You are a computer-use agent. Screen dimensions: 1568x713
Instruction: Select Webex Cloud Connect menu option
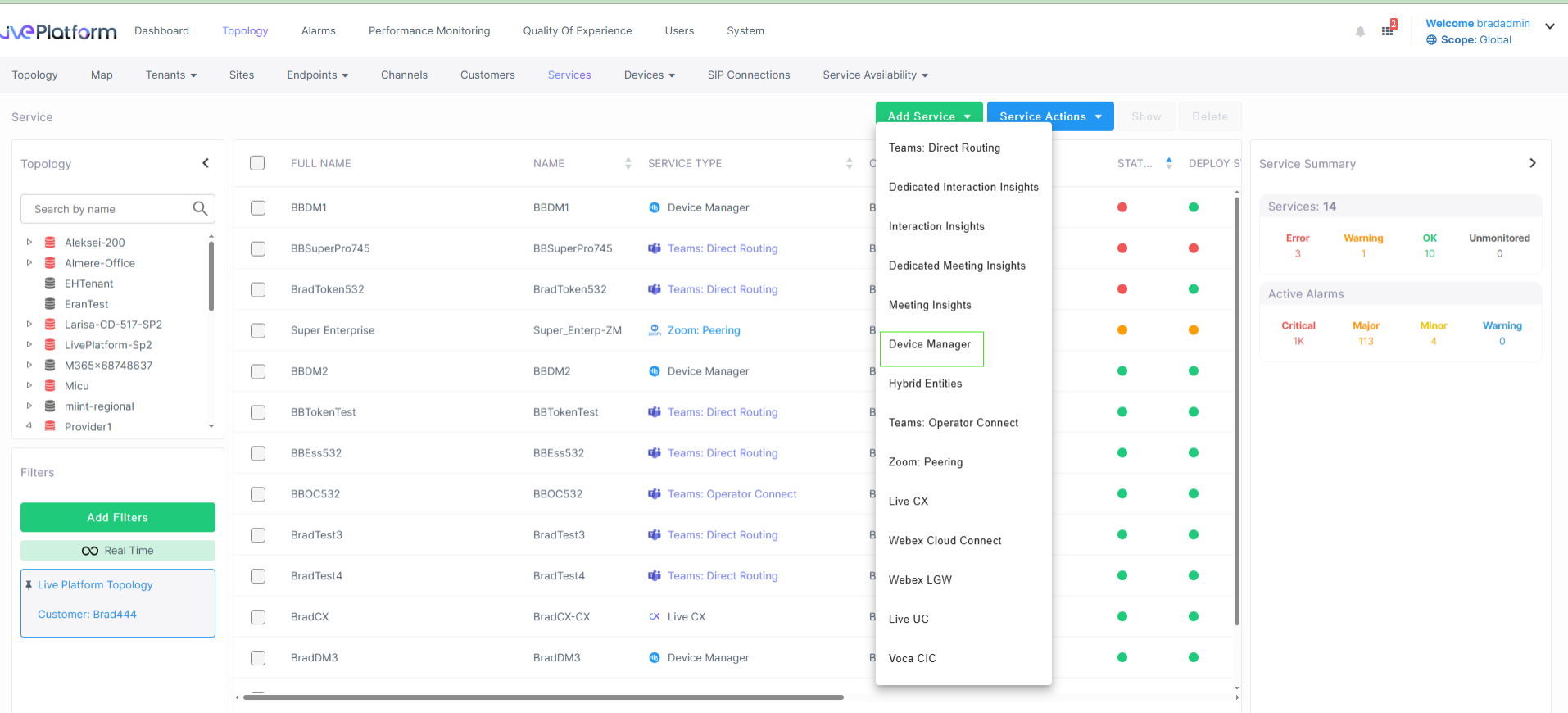[945, 541]
